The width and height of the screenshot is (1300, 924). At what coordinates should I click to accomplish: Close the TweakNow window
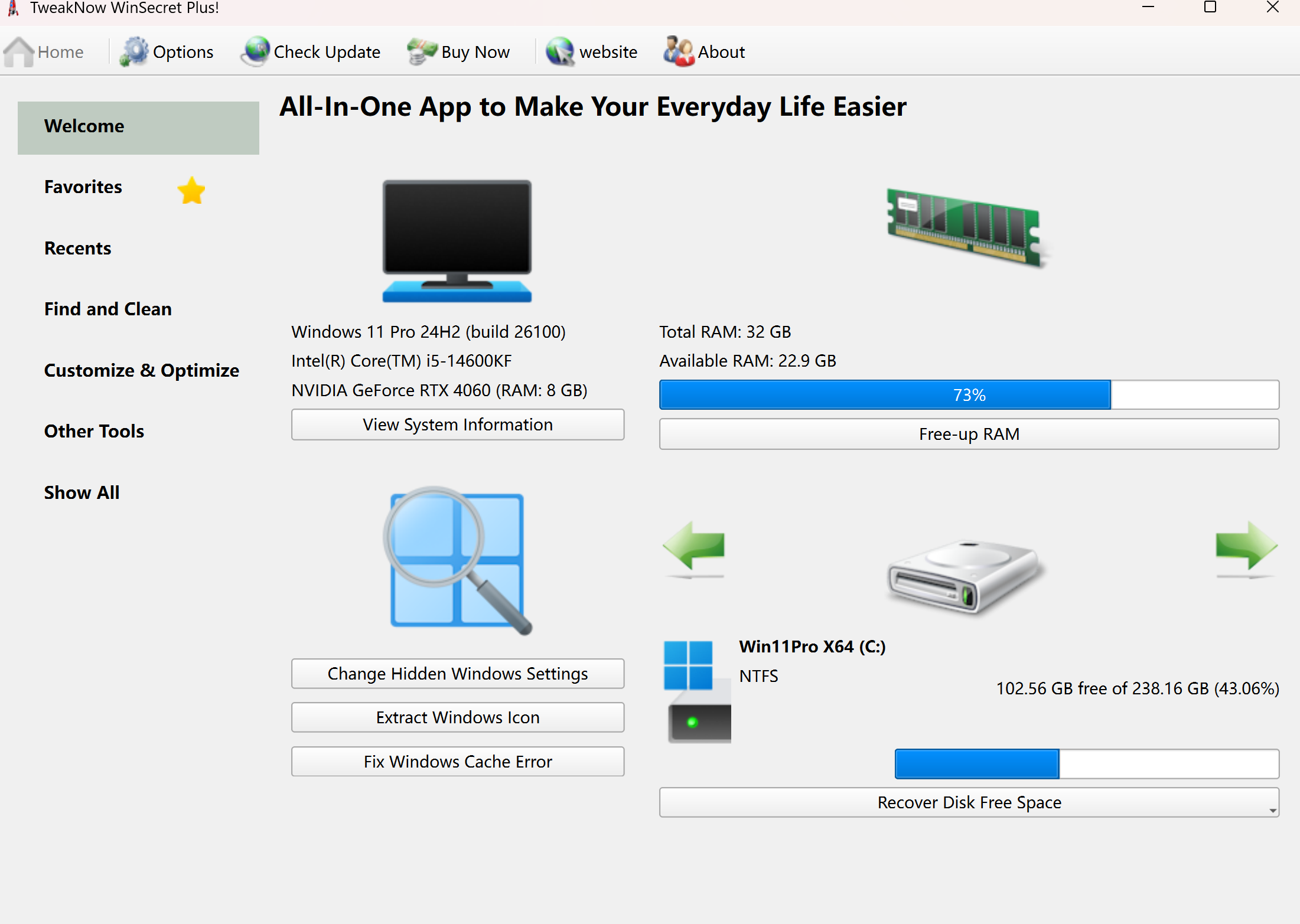coord(1273,8)
